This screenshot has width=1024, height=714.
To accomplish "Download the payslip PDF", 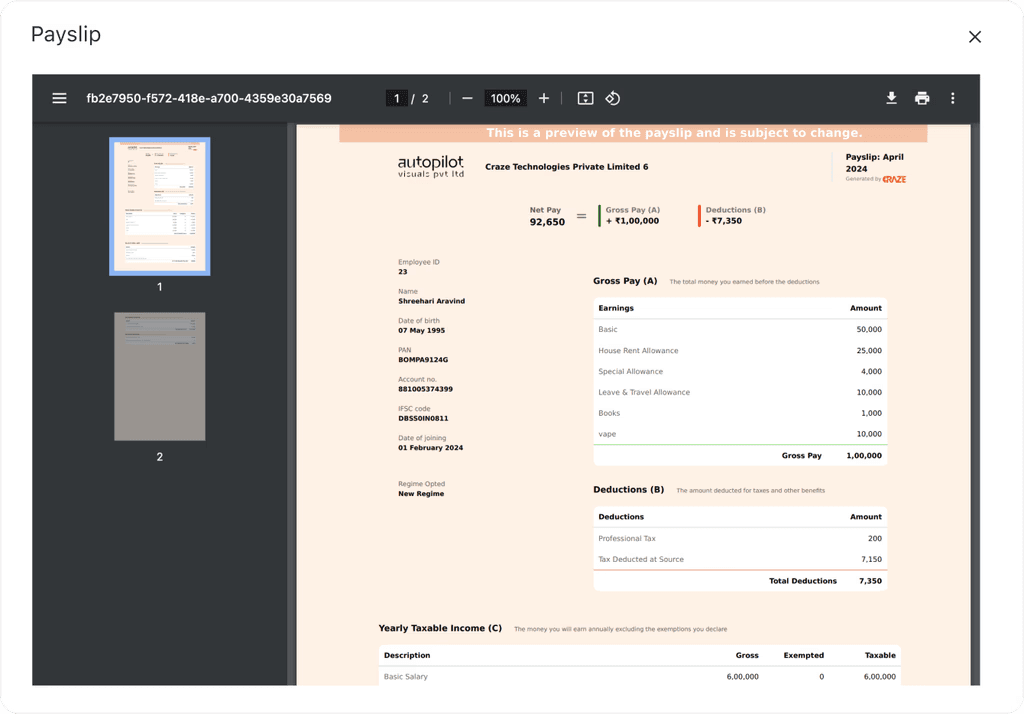I will 890,98.
